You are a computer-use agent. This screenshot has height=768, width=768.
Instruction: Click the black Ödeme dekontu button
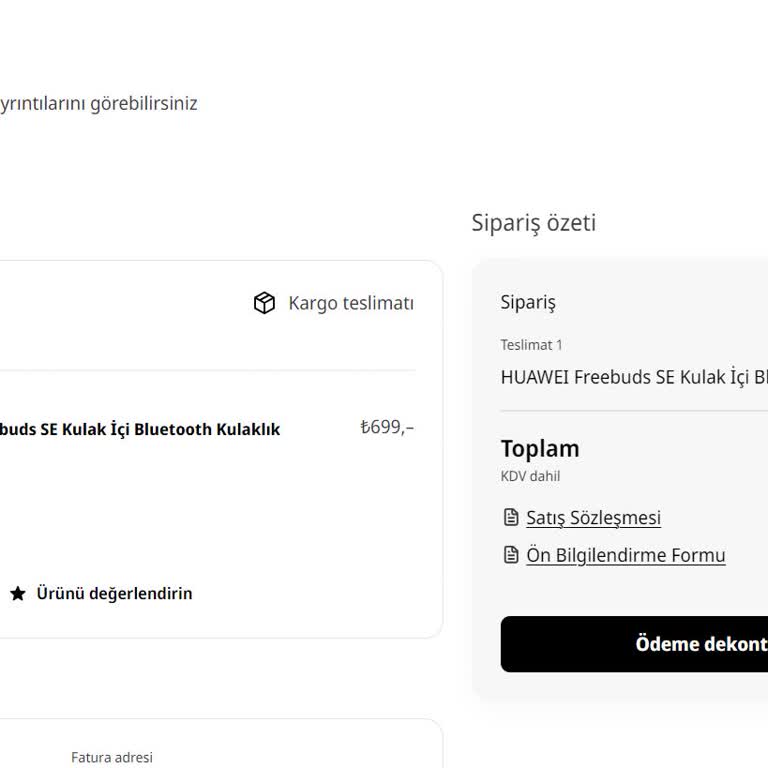(x=634, y=644)
